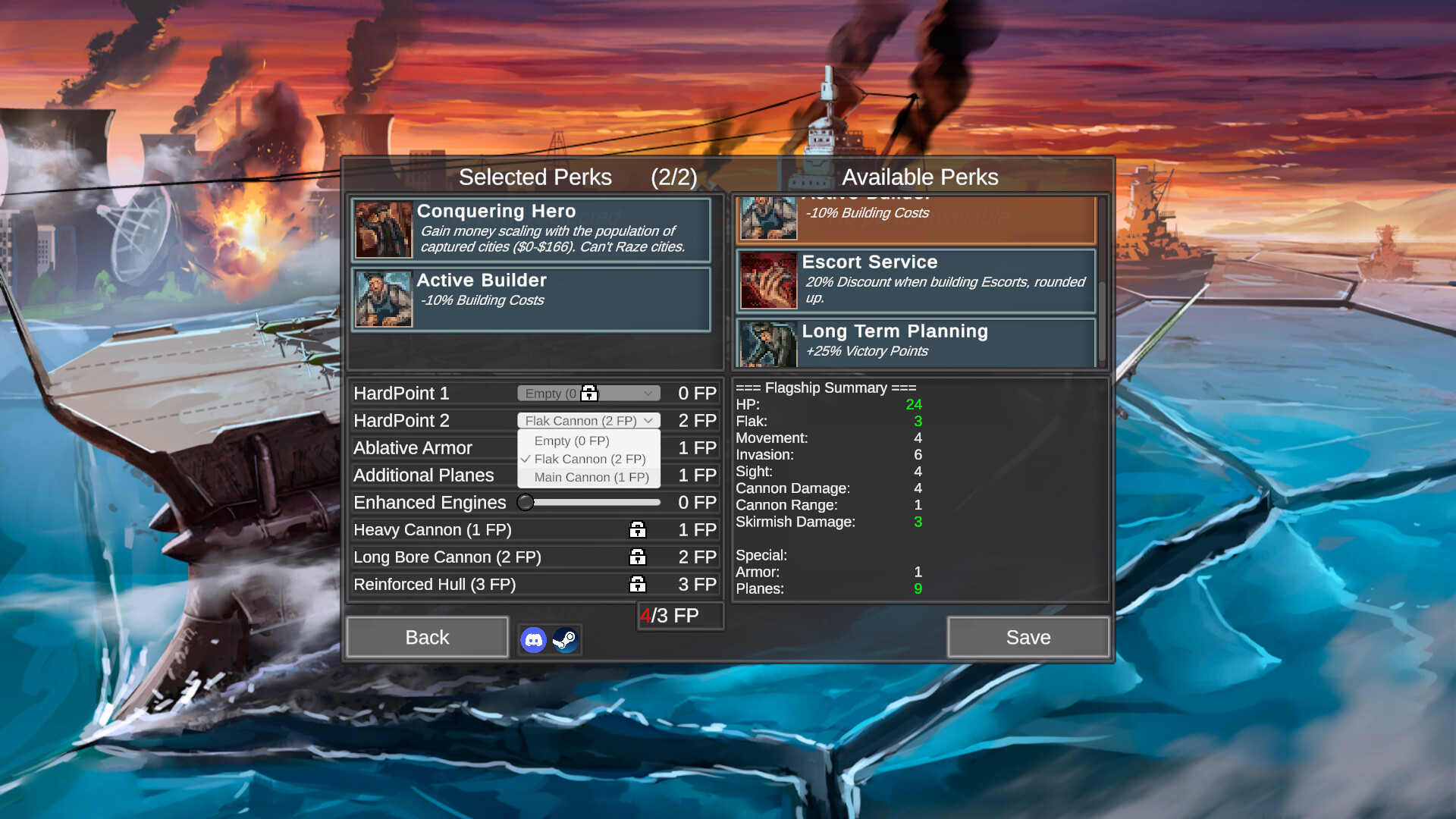This screenshot has height=819, width=1456.
Task: Click the Flagship Summary header
Action: [826, 388]
